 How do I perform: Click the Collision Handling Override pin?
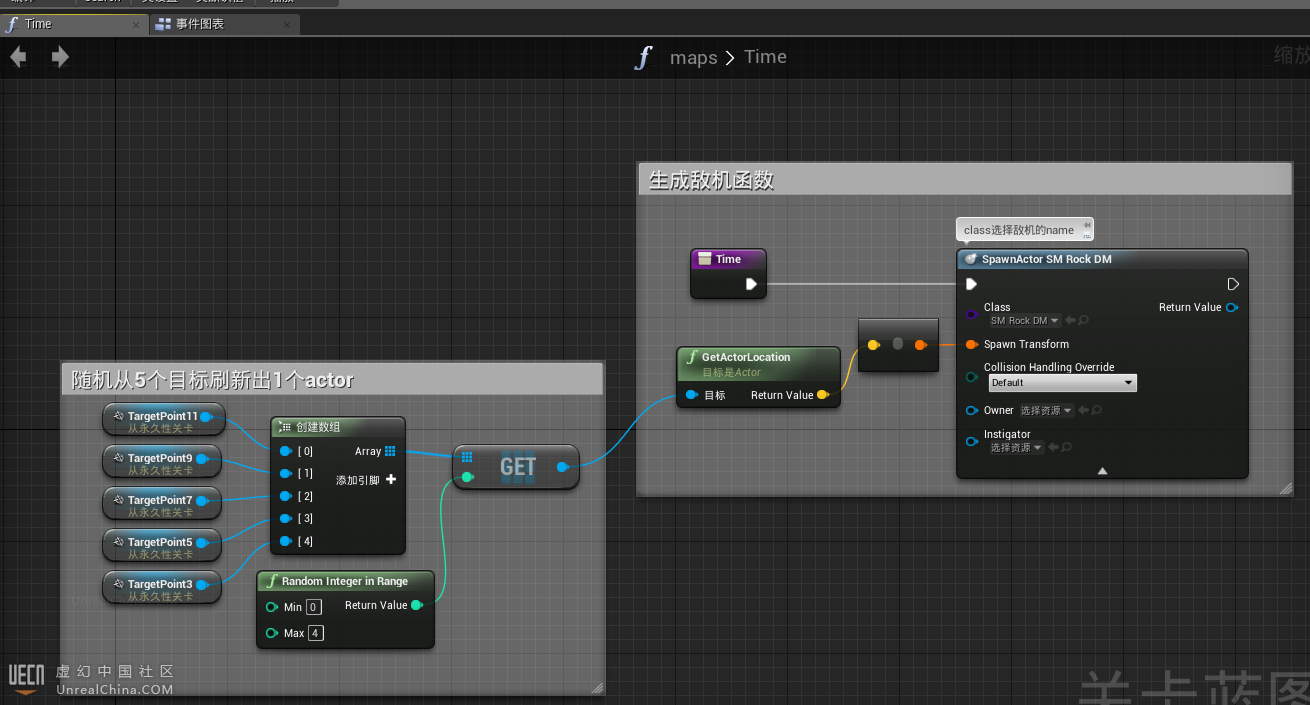(971, 377)
